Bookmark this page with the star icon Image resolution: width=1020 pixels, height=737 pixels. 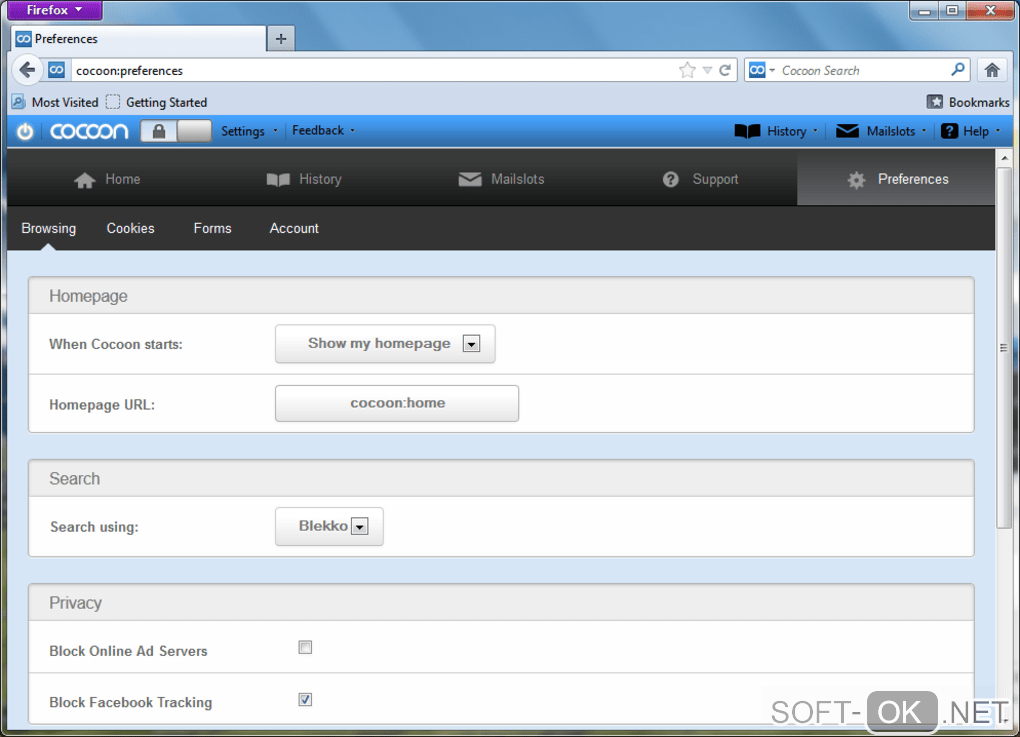tap(687, 70)
